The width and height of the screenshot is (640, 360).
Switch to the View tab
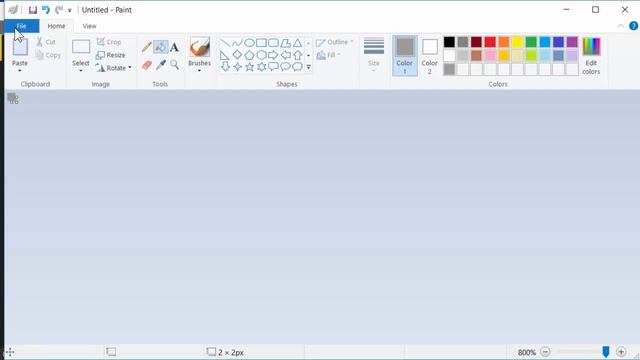pos(89,26)
